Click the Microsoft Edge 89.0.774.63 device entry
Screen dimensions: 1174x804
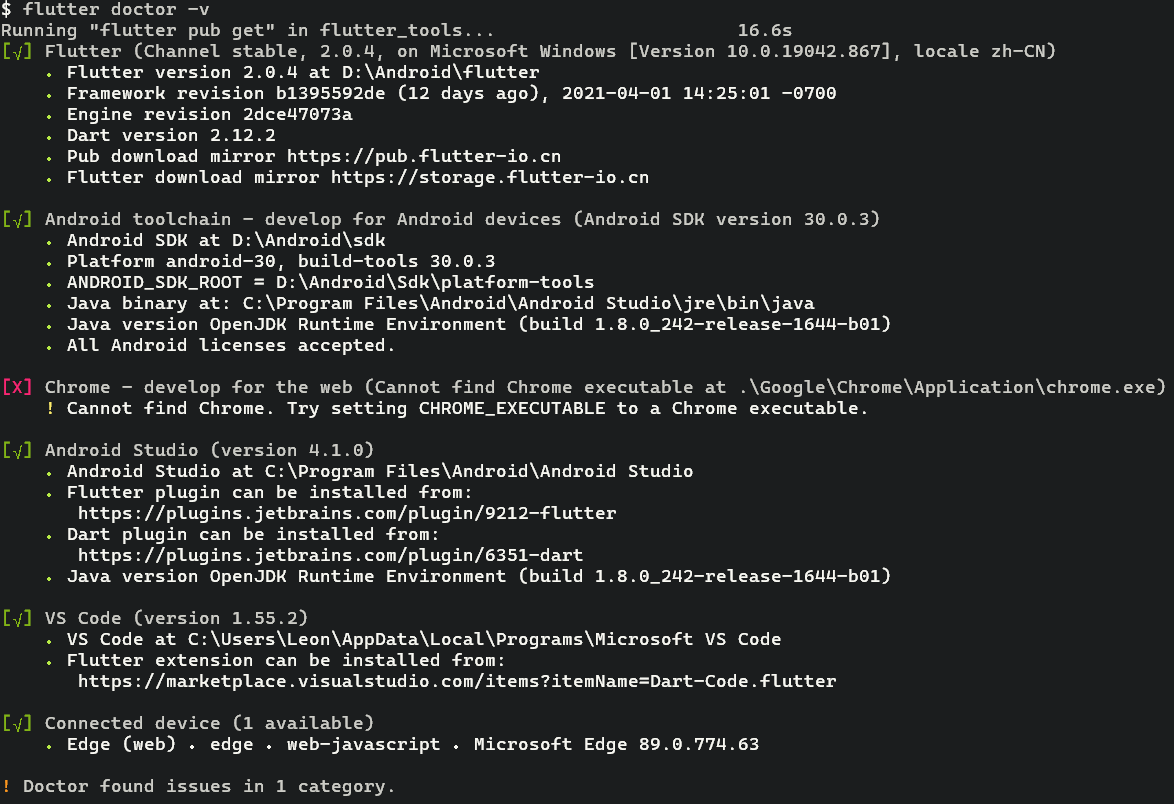point(616,745)
